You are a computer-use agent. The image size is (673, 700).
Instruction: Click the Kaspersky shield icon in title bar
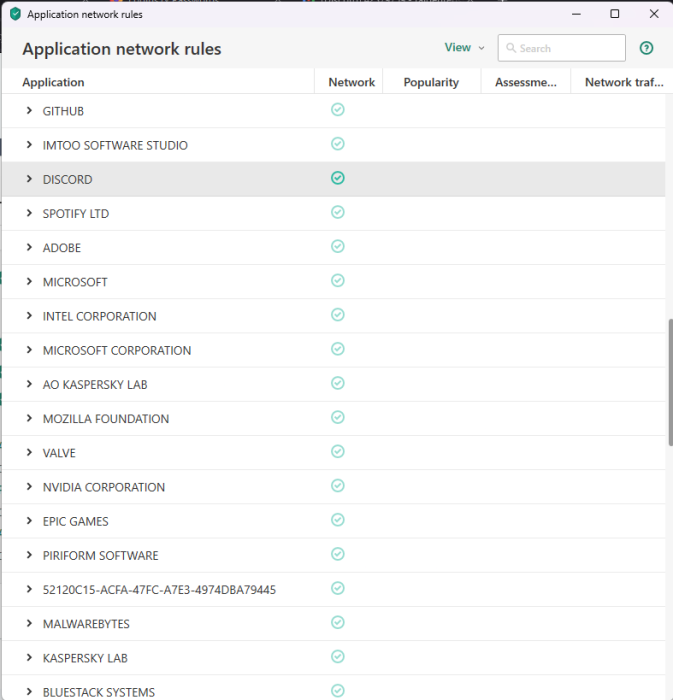click(x=15, y=14)
